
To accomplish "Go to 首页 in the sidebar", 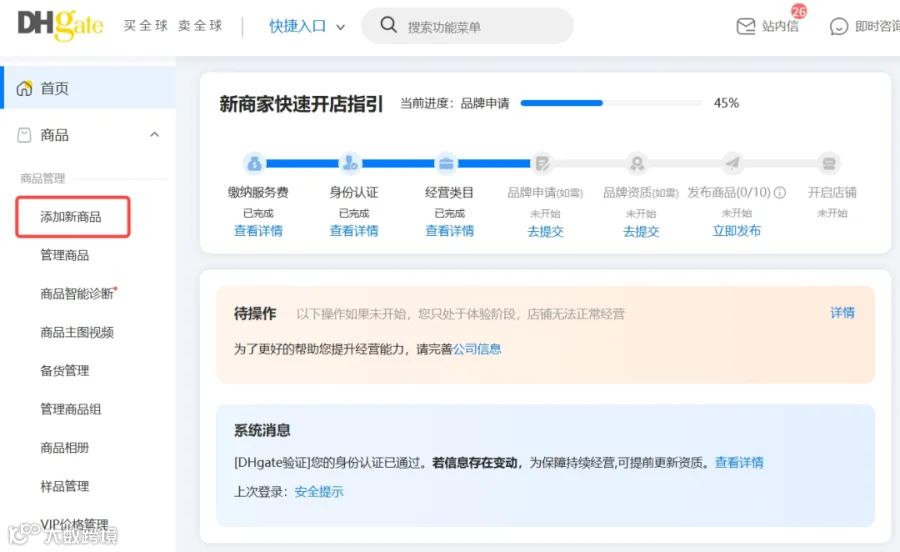I will [x=88, y=88].
